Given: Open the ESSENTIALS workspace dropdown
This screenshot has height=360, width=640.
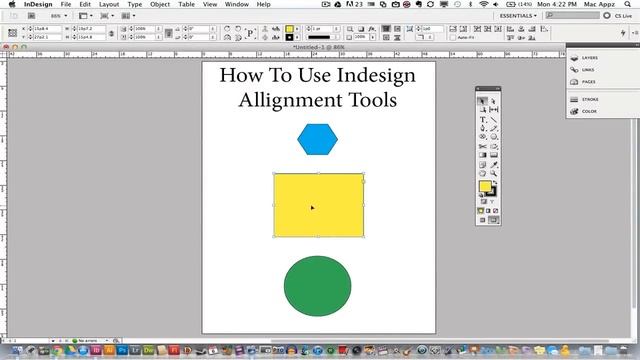Looking at the screenshot, I should 518,16.
